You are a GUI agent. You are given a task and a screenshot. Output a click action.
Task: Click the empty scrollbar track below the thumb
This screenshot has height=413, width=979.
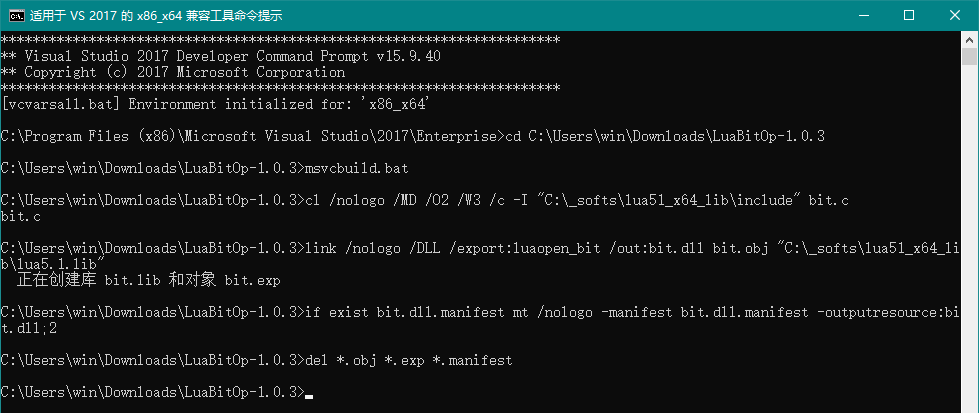coord(970,250)
